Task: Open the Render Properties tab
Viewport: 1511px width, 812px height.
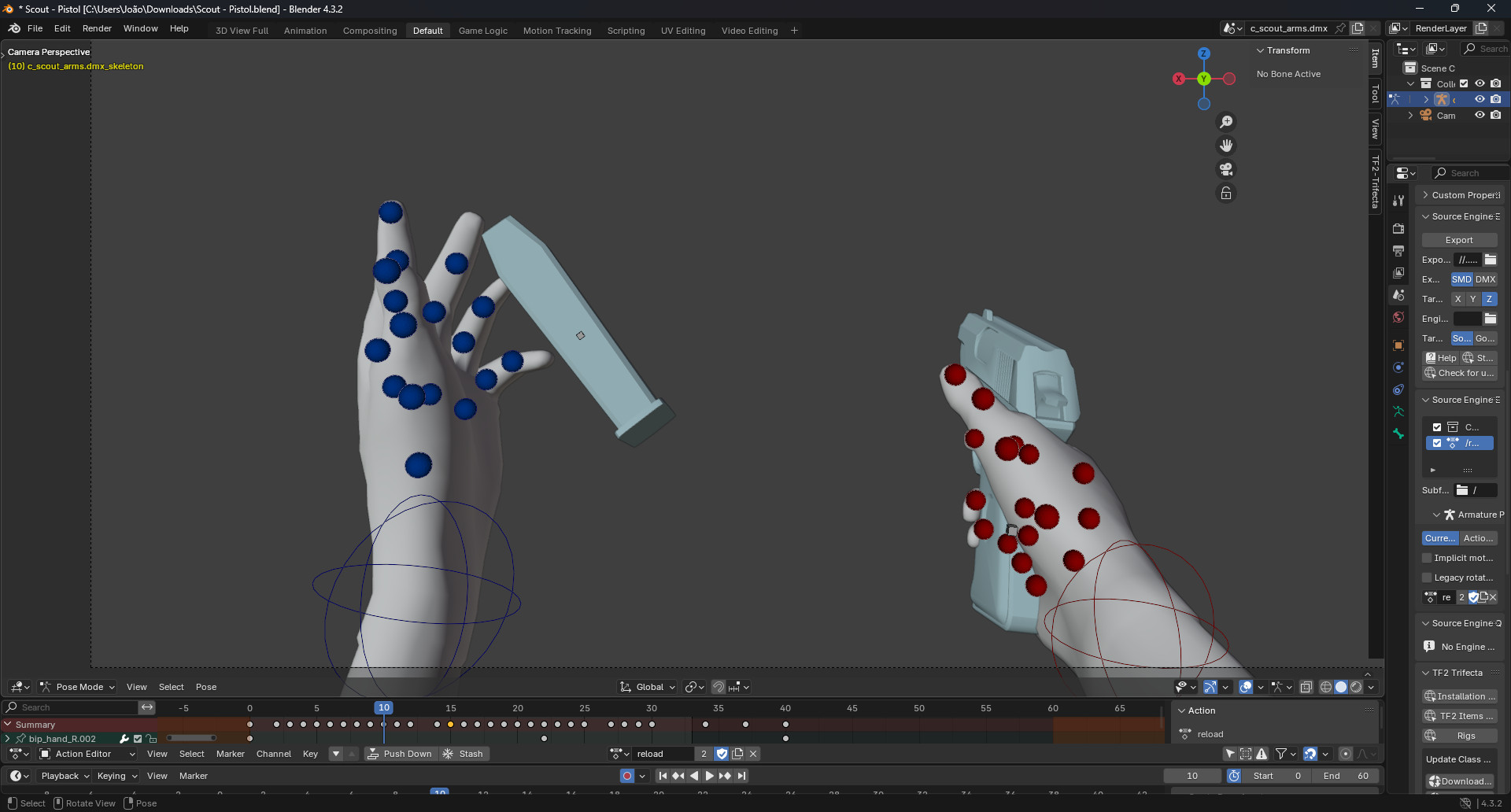Action: [1398, 228]
